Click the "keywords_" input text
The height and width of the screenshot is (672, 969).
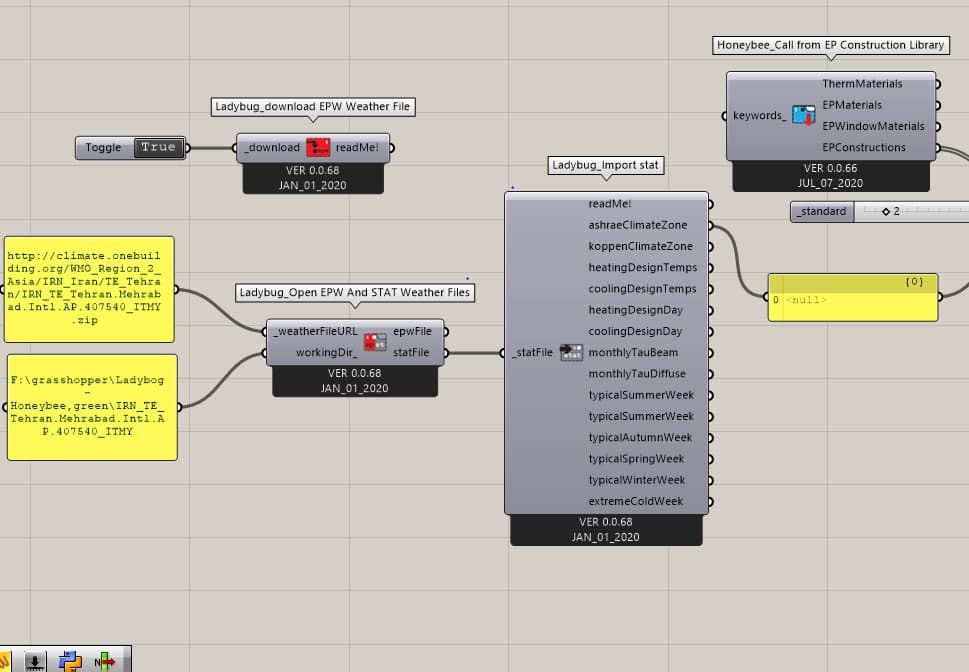pyautogui.click(x=760, y=116)
